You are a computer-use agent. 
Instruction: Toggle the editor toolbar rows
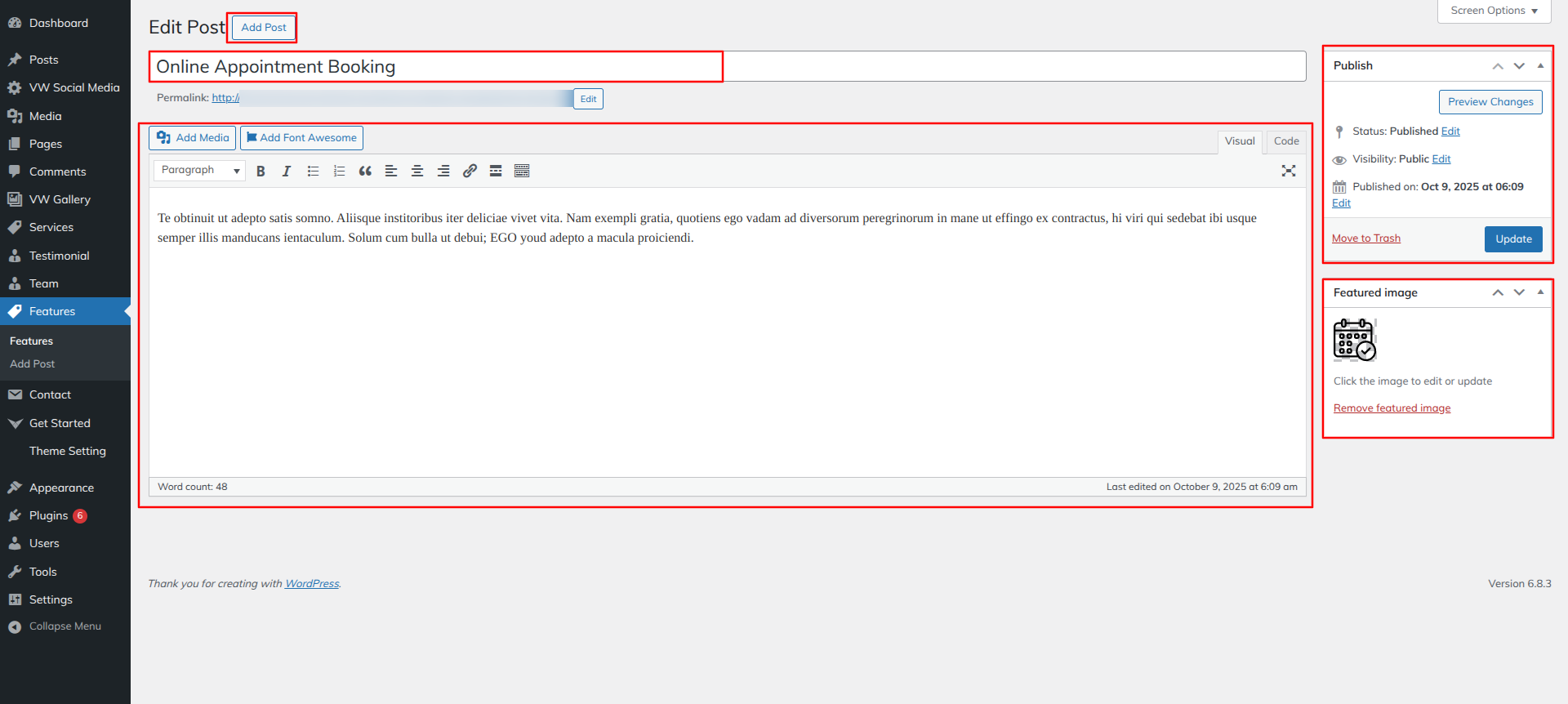click(x=522, y=171)
